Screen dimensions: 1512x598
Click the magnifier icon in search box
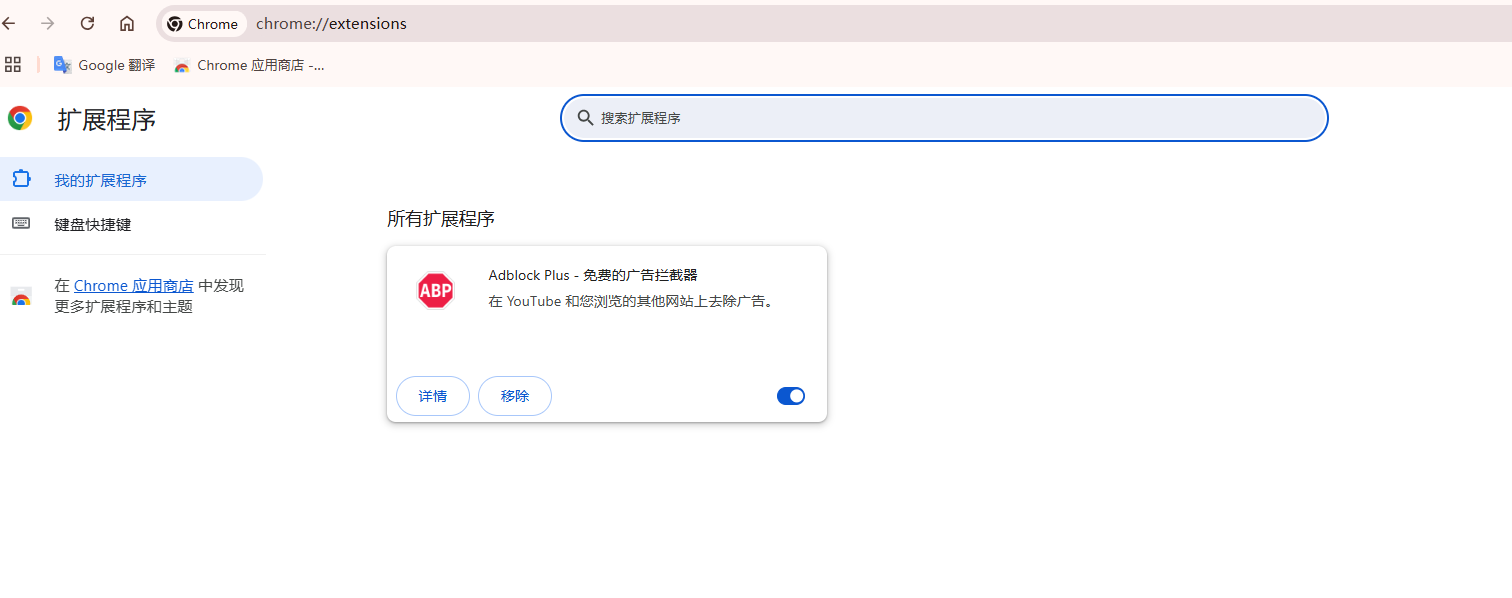[x=585, y=118]
